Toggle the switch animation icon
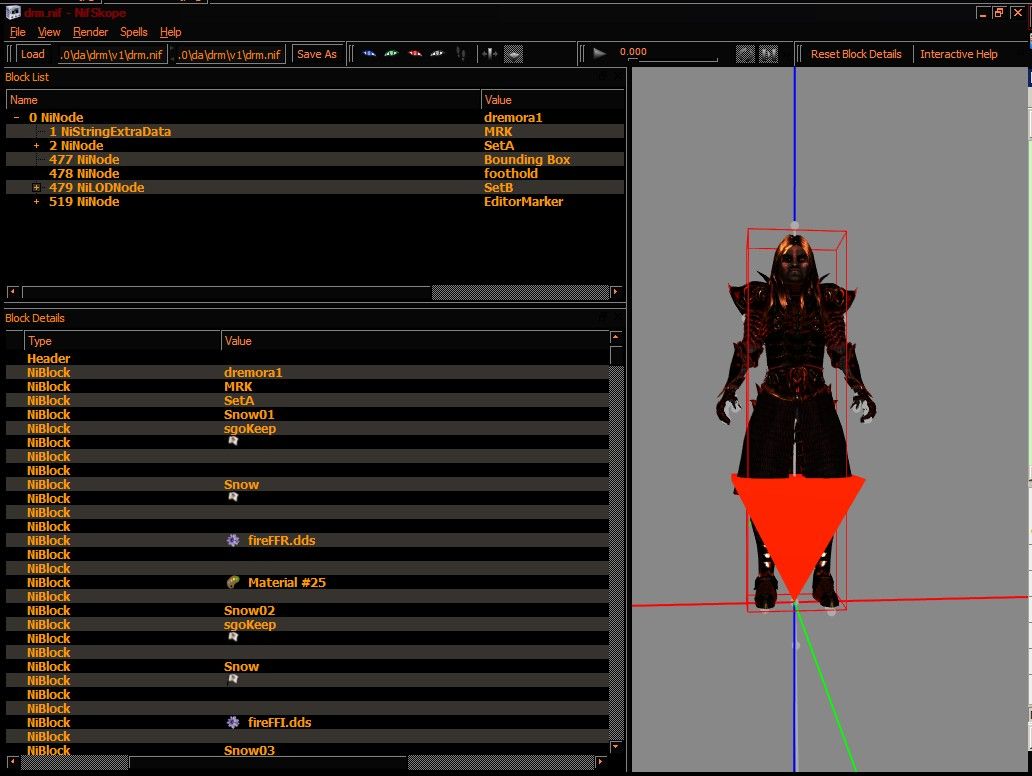The image size is (1032, 776). point(768,54)
